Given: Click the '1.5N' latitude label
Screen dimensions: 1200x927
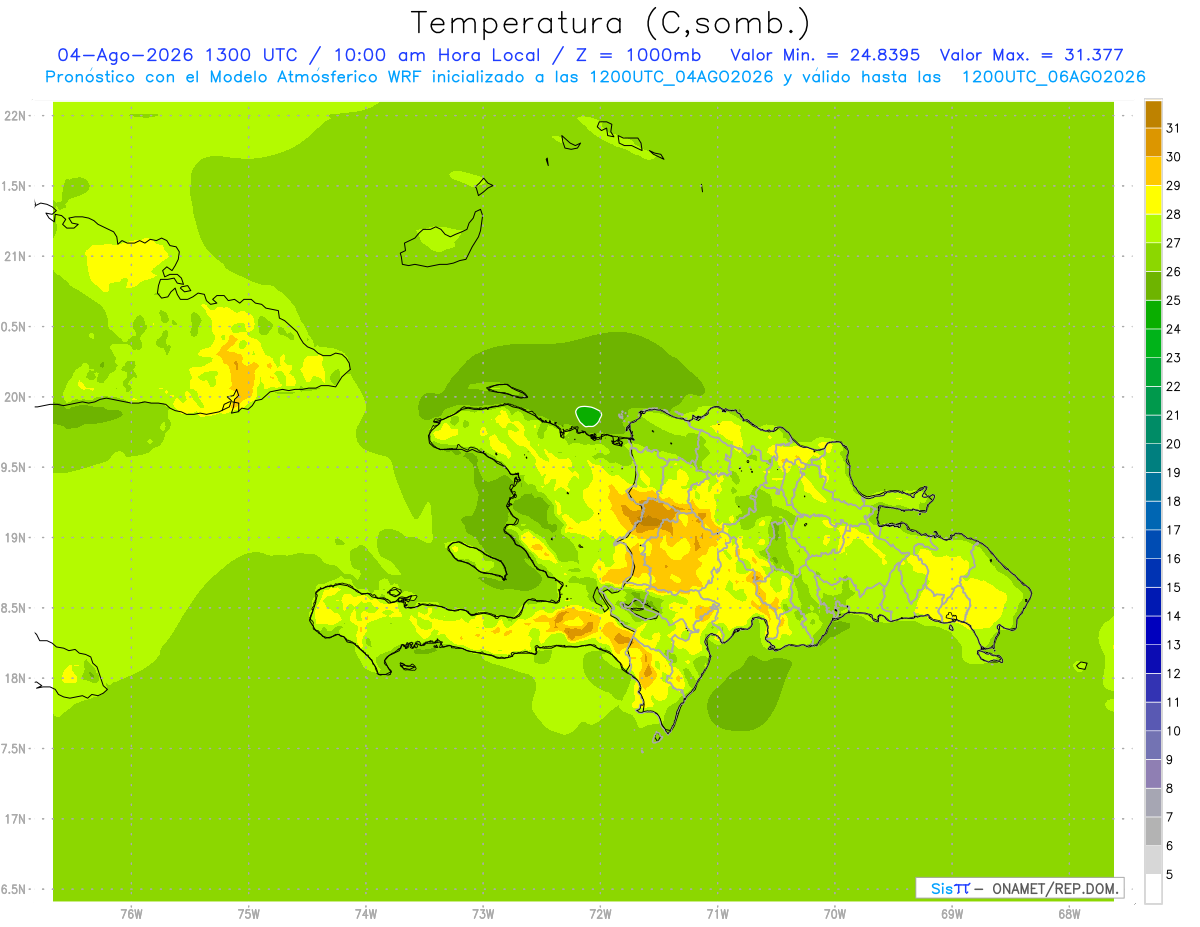Looking at the screenshot, I should [x=13, y=186].
